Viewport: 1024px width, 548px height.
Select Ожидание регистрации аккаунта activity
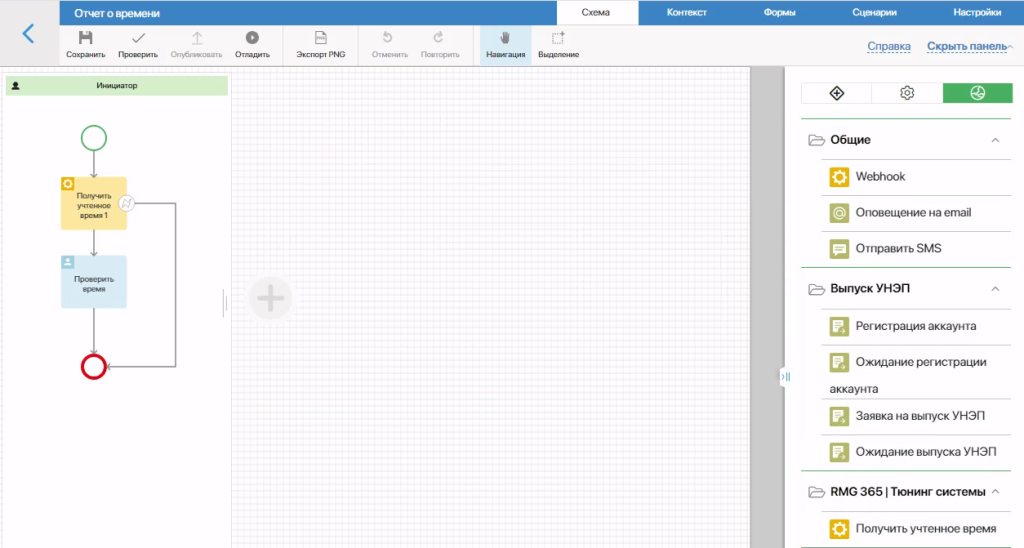pyautogui.click(x=916, y=375)
